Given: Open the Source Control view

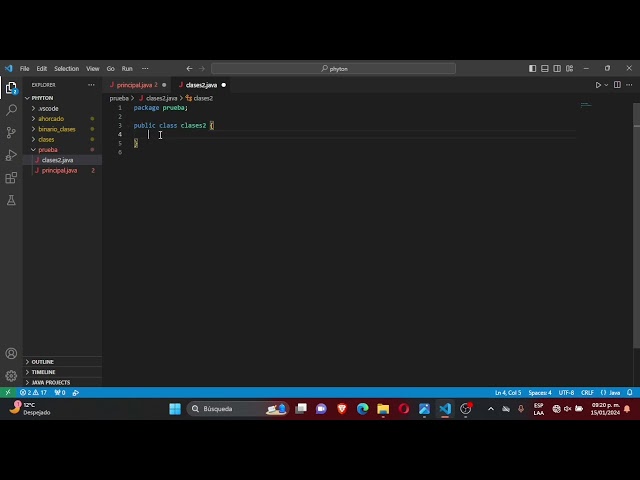Looking at the screenshot, I should (x=11, y=132).
